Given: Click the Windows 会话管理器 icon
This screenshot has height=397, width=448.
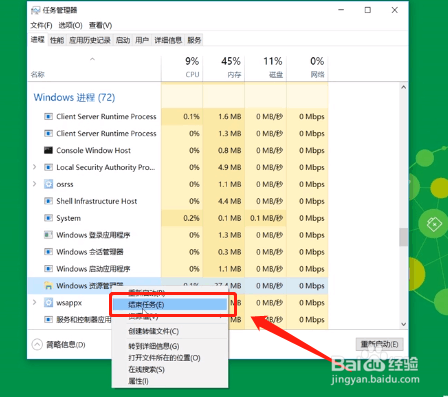Looking at the screenshot, I should [48, 252].
